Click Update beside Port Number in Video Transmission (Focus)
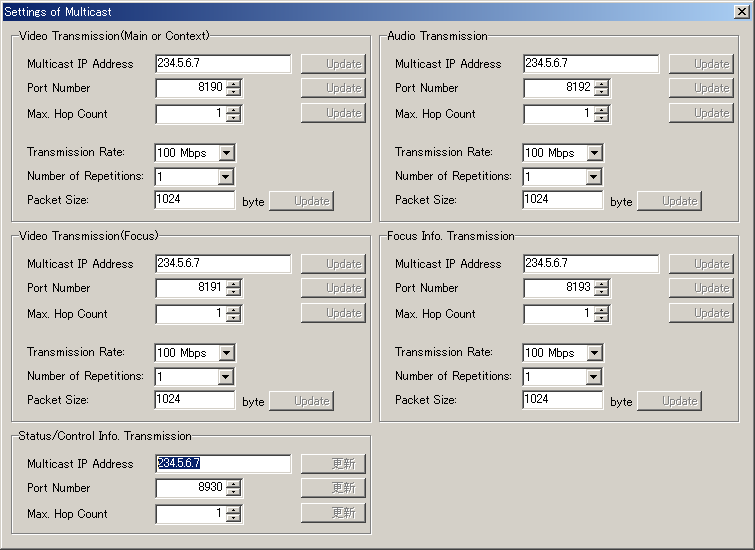 [333, 288]
